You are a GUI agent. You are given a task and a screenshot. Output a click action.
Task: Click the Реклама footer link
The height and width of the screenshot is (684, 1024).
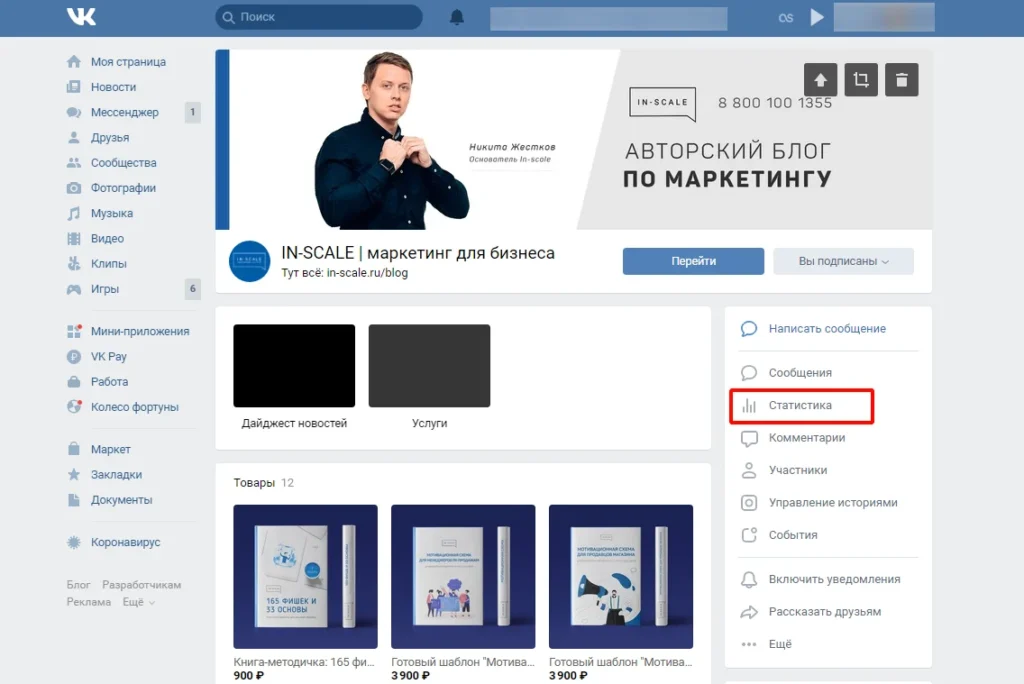[x=89, y=602]
